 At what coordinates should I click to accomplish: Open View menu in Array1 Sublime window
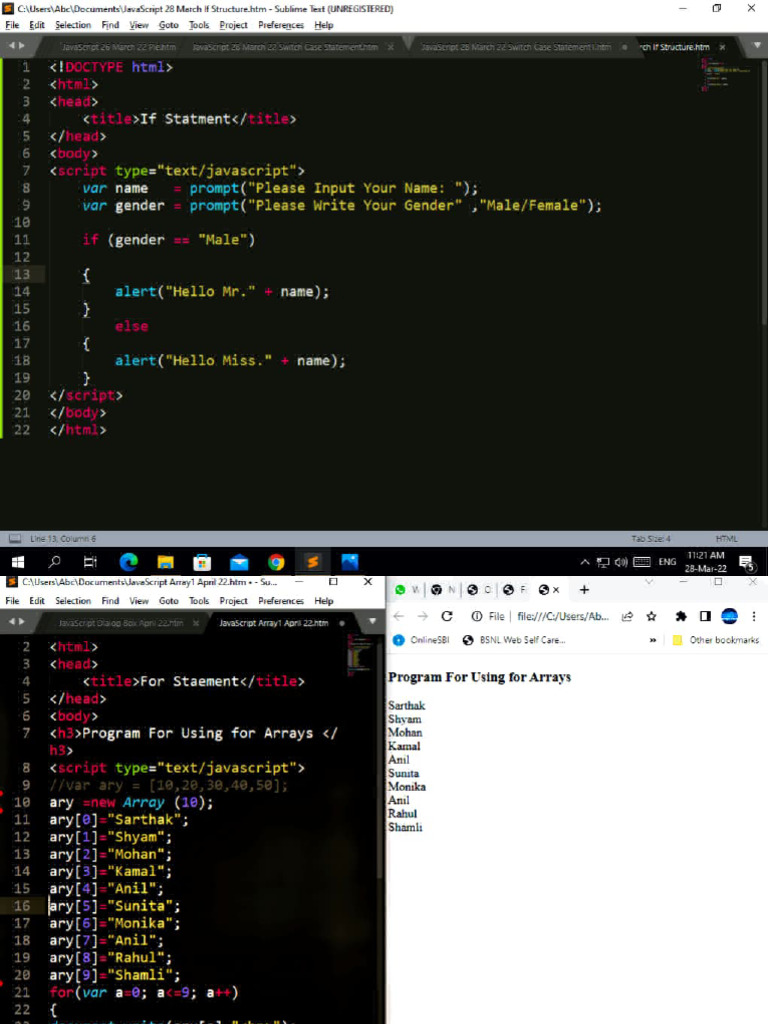[x=138, y=600]
